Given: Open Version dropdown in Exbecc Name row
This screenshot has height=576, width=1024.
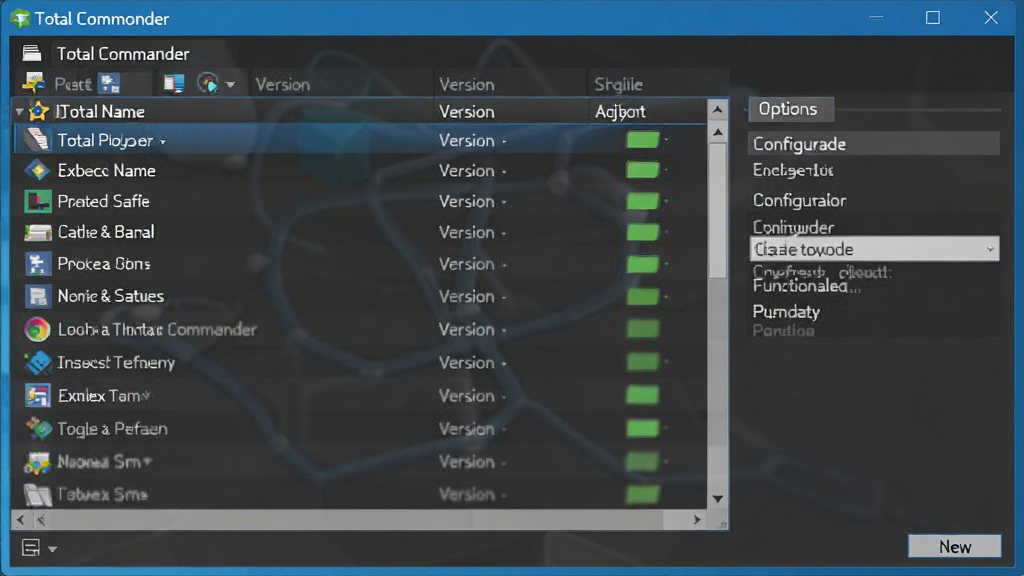Looking at the screenshot, I should click(x=504, y=172).
